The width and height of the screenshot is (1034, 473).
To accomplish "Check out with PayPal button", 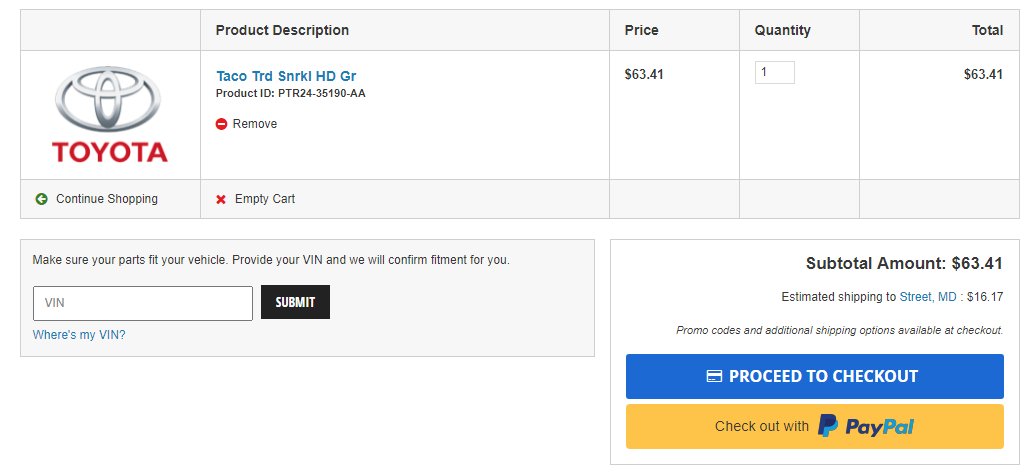I will pyautogui.click(x=814, y=427).
